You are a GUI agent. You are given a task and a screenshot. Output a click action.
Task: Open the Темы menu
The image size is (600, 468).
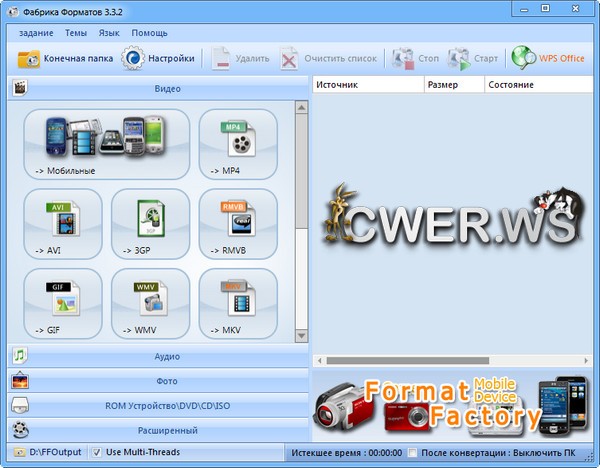click(76, 33)
